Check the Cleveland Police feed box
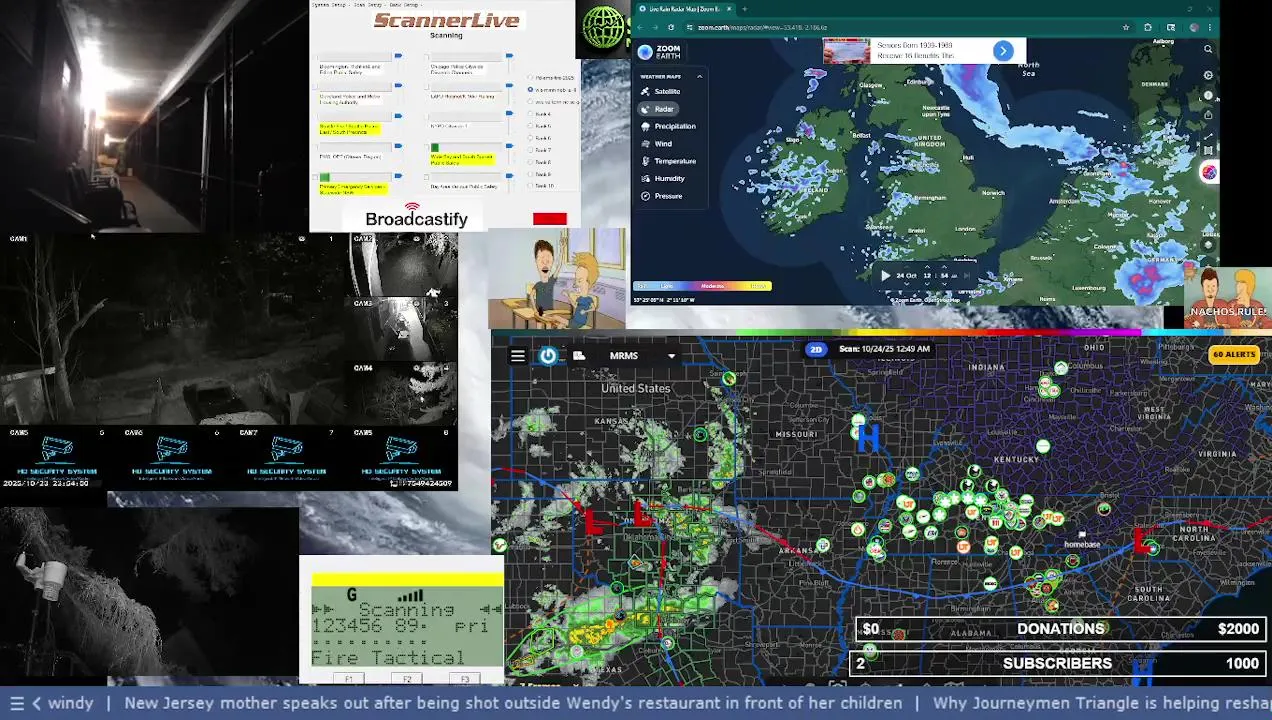The width and height of the screenshot is (1272, 720). pos(315,86)
